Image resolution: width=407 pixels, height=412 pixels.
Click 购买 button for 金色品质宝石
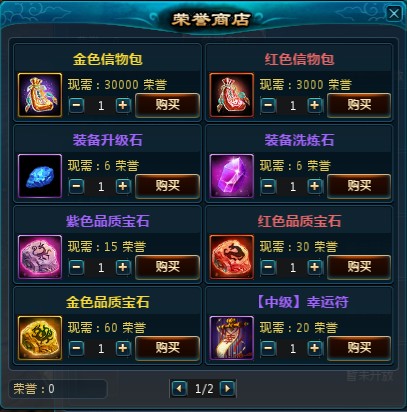pyautogui.click(x=168, y=348)
